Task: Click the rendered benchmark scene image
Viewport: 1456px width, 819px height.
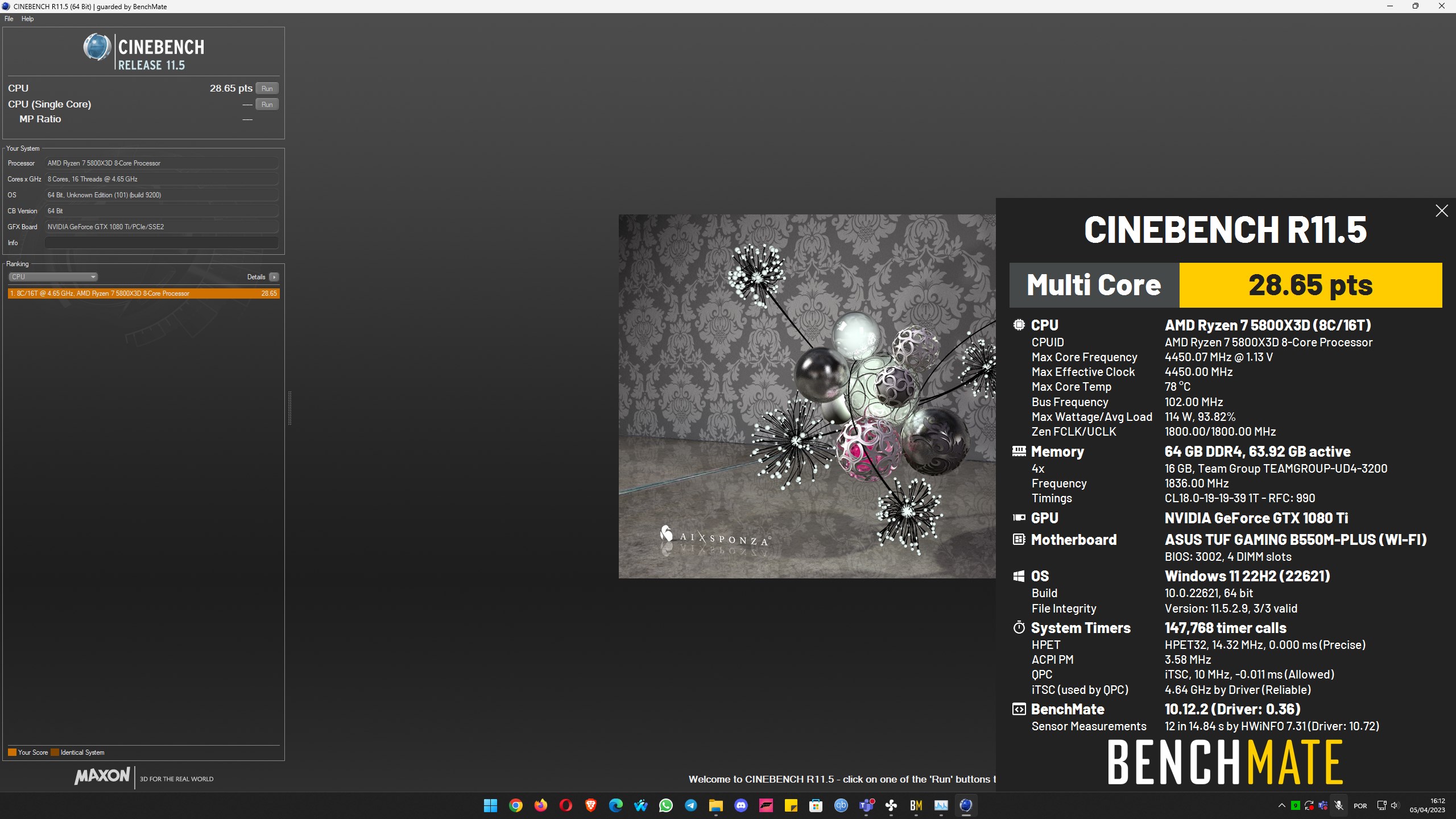Action: pos(807,396)
